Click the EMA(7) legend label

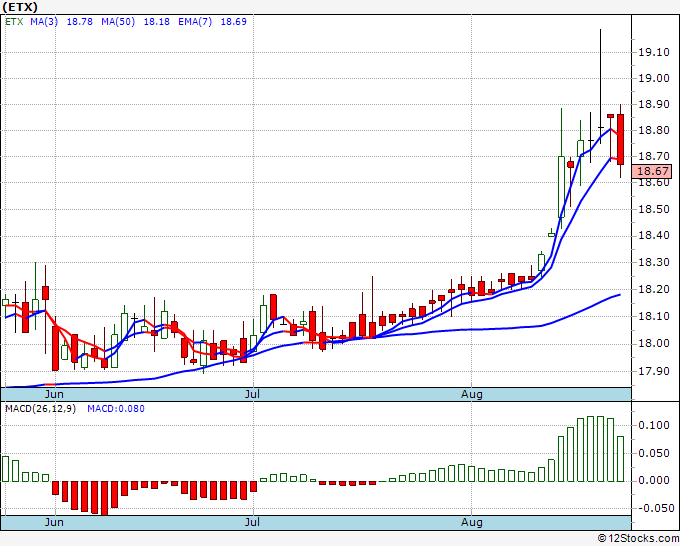(195, 22)
